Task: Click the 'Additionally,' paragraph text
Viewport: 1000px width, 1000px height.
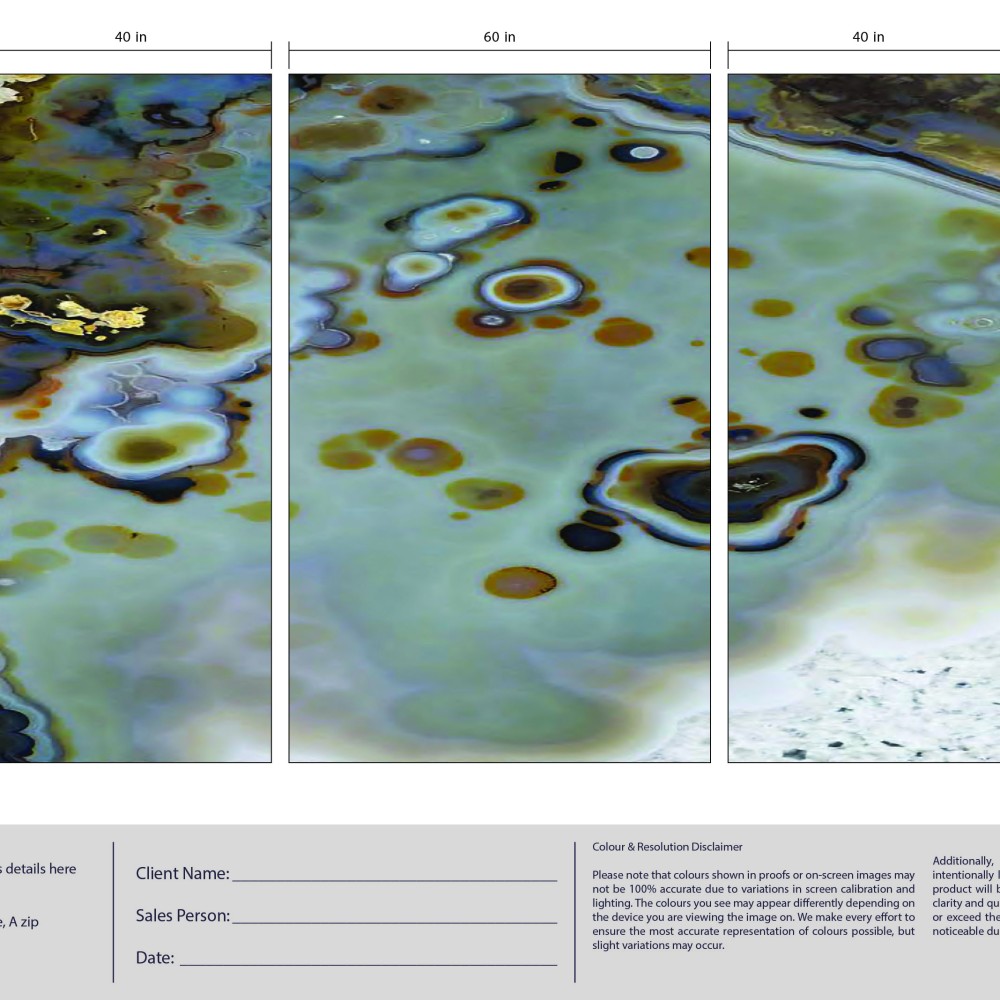Action: pyautogui.click(x=966, y=896)
